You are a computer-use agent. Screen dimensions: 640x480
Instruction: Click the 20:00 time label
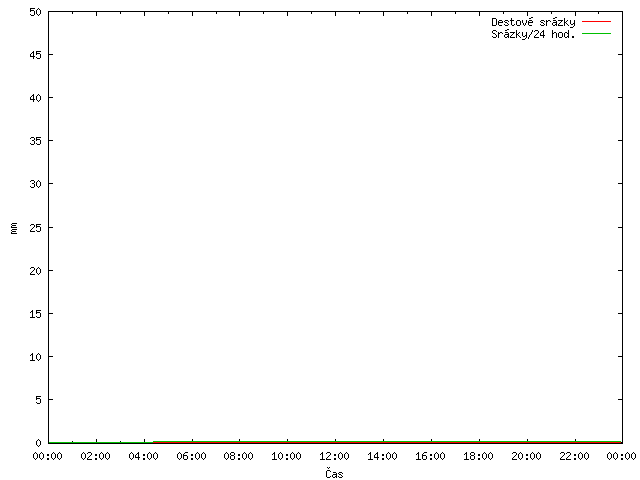[527, 456]
